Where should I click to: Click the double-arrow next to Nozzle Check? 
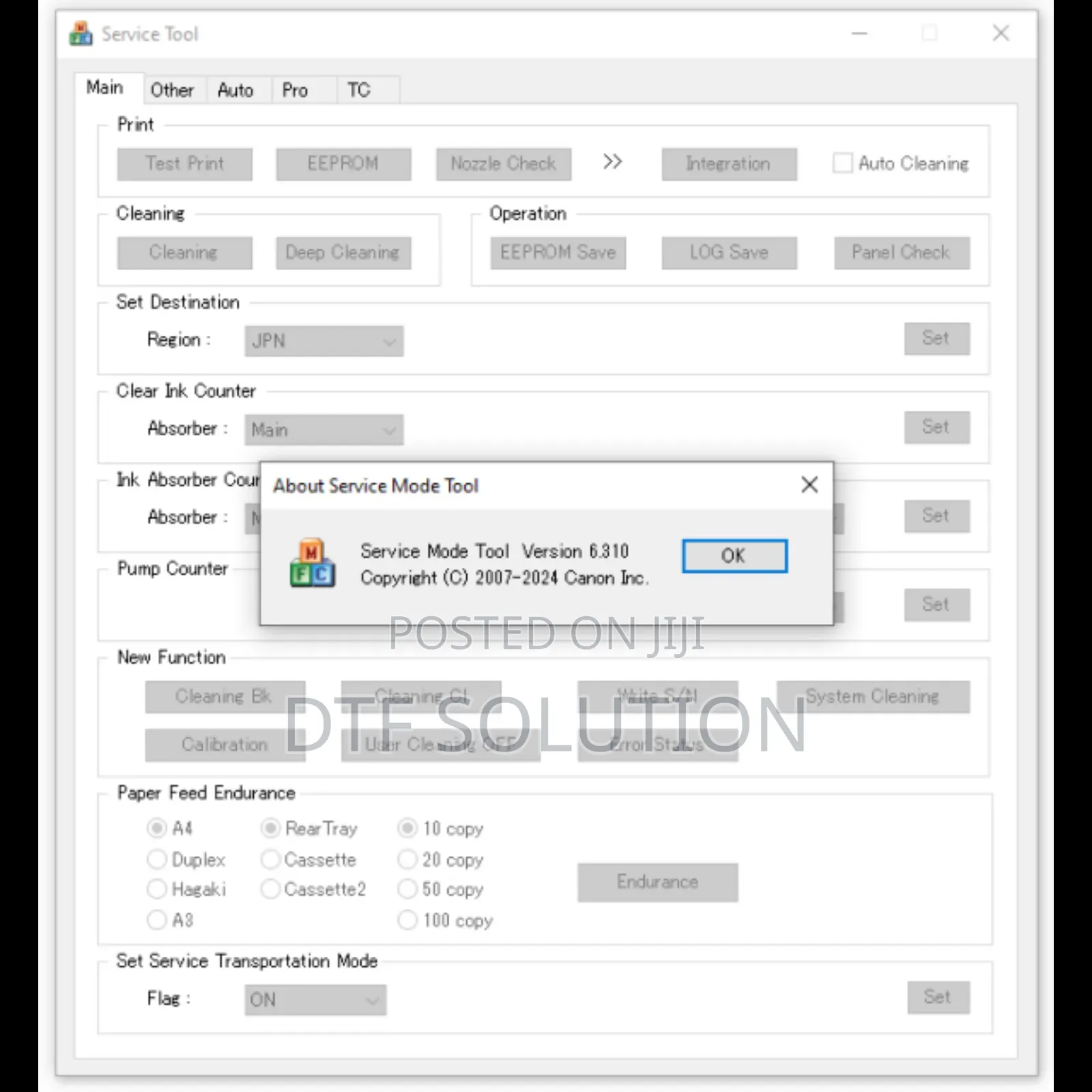[612, 162]
